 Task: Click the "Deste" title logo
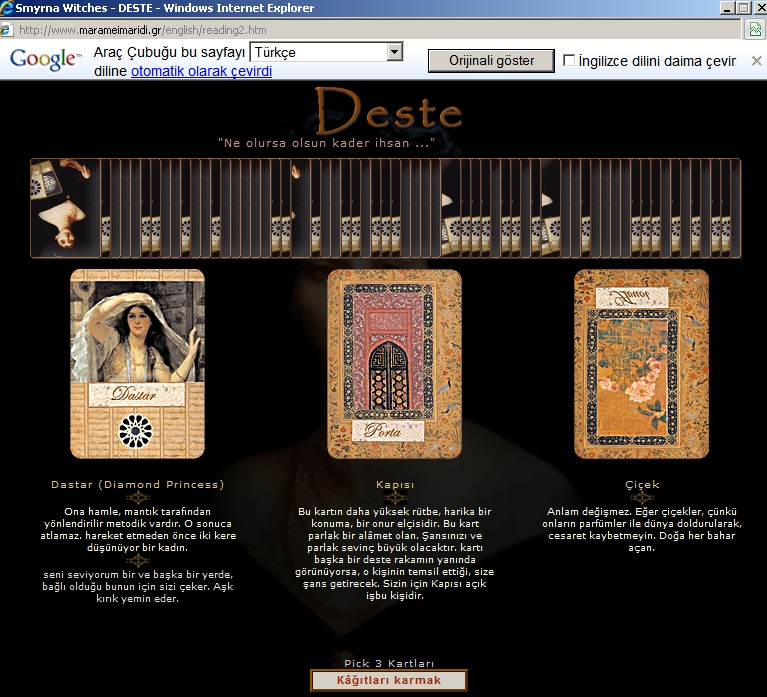click(x=388, y=109)
